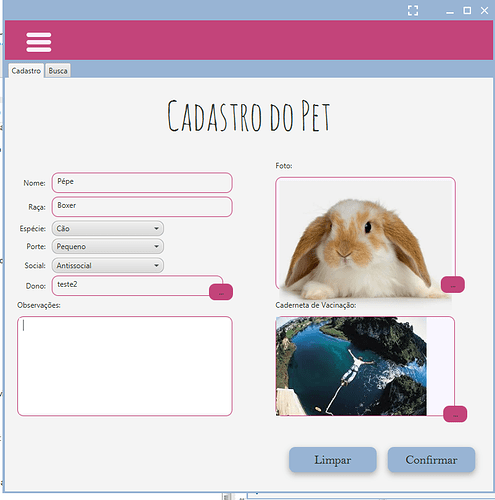Click inside the Observações text area
Viewport: 495px width, 500px height.
tap(125, 366)
